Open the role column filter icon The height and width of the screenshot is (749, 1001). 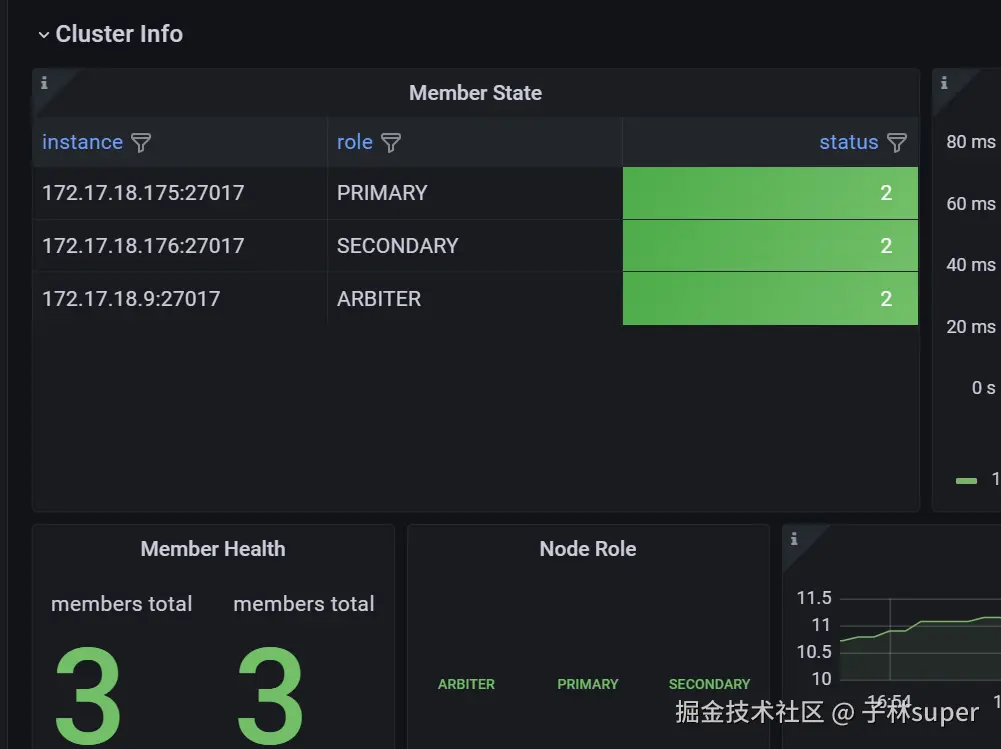click(x=391, y=142)
